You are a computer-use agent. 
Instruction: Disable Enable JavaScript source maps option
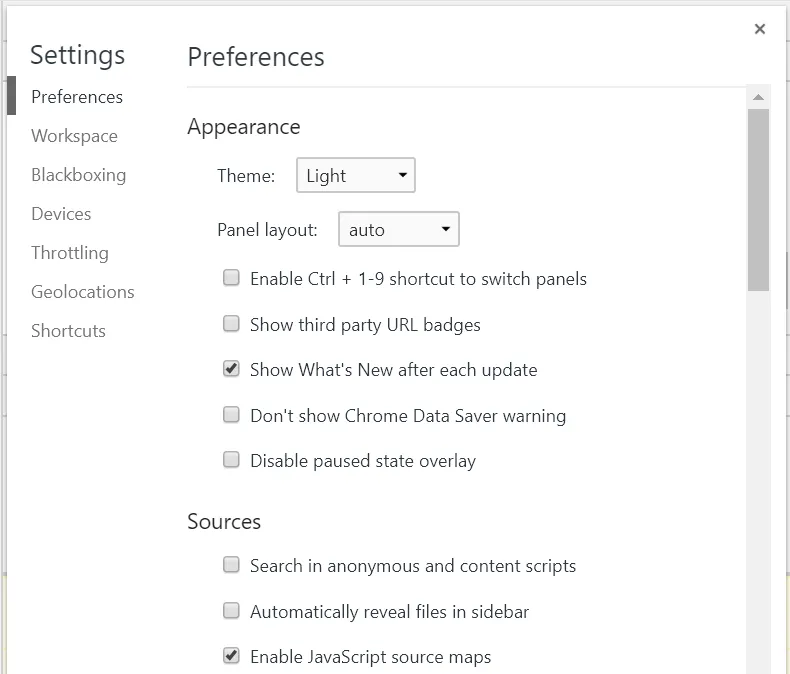231,656
